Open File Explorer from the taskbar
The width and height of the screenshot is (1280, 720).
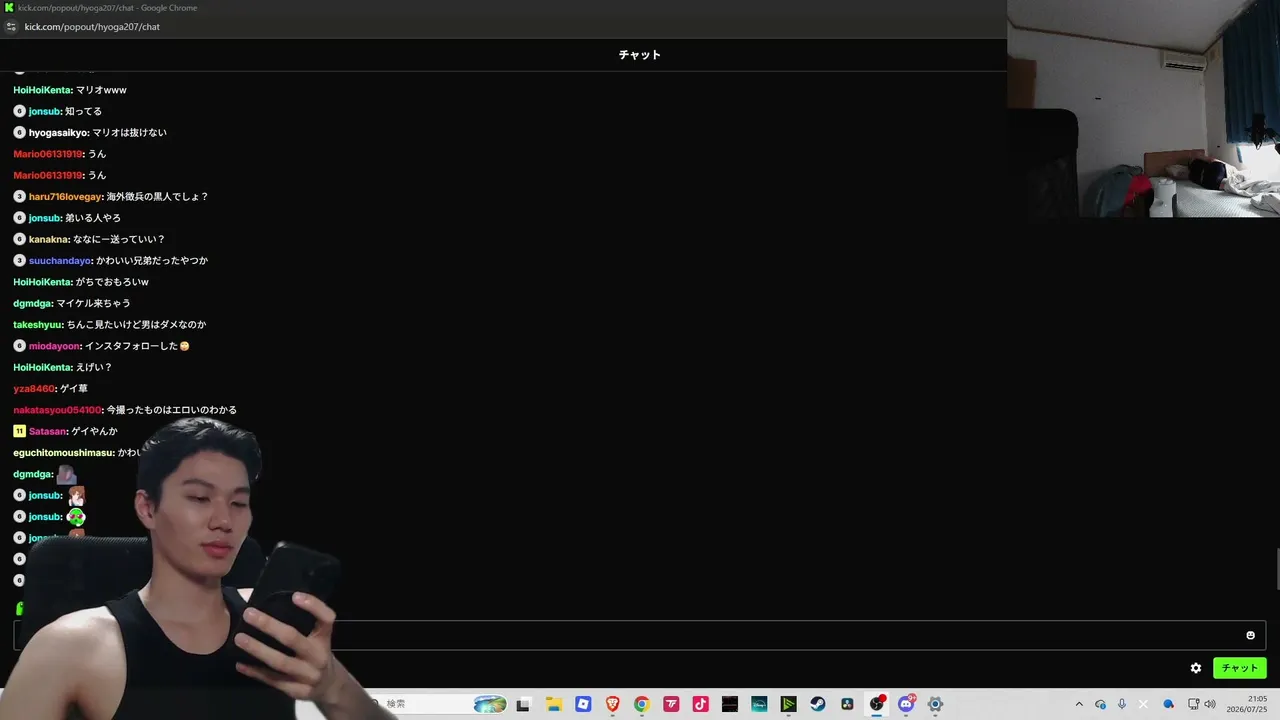click(x=553, y=704)
